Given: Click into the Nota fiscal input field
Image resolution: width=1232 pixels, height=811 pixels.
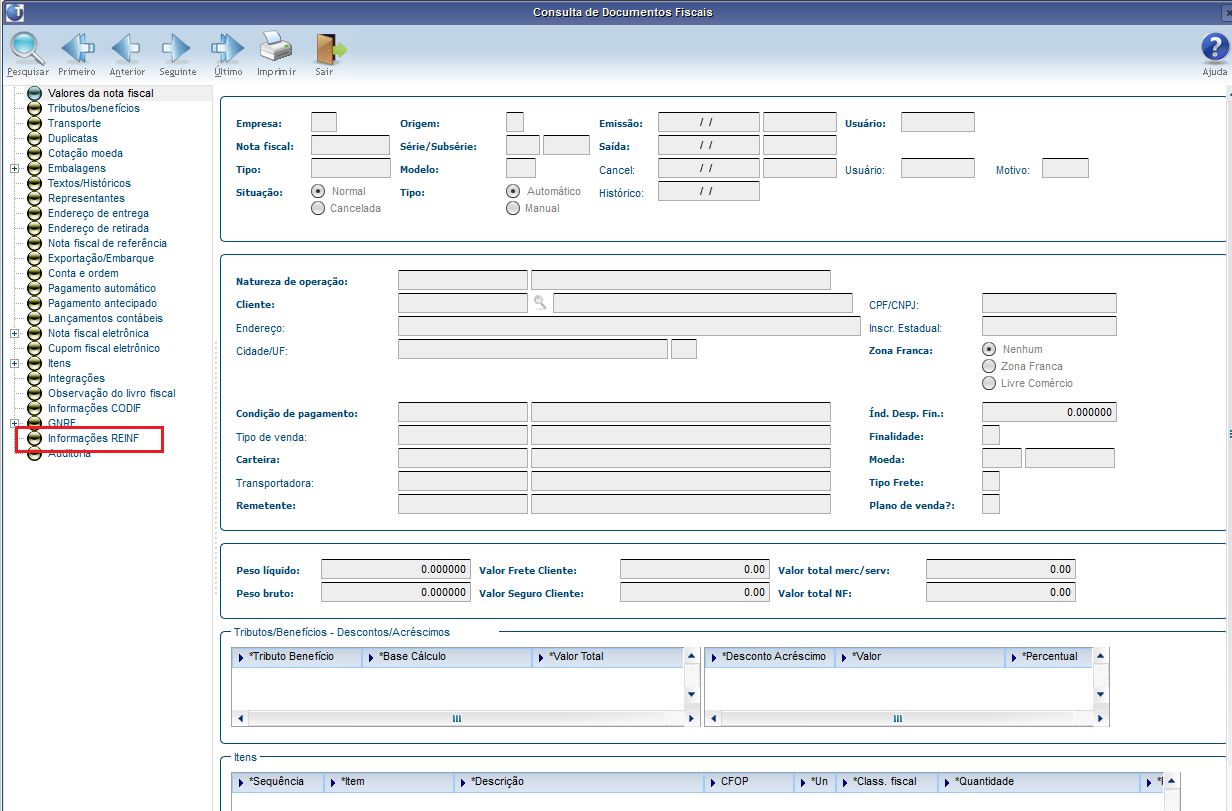Looking at the screenshot, I should [x=350, y=145].
